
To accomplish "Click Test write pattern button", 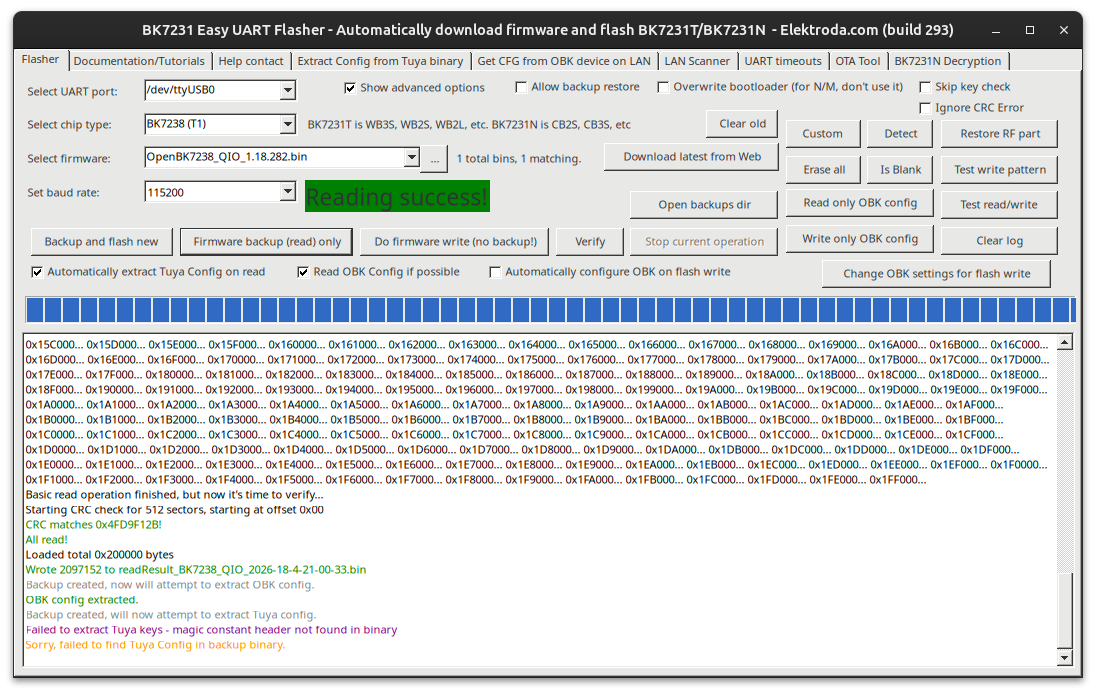I will [x=1000, y=169].
